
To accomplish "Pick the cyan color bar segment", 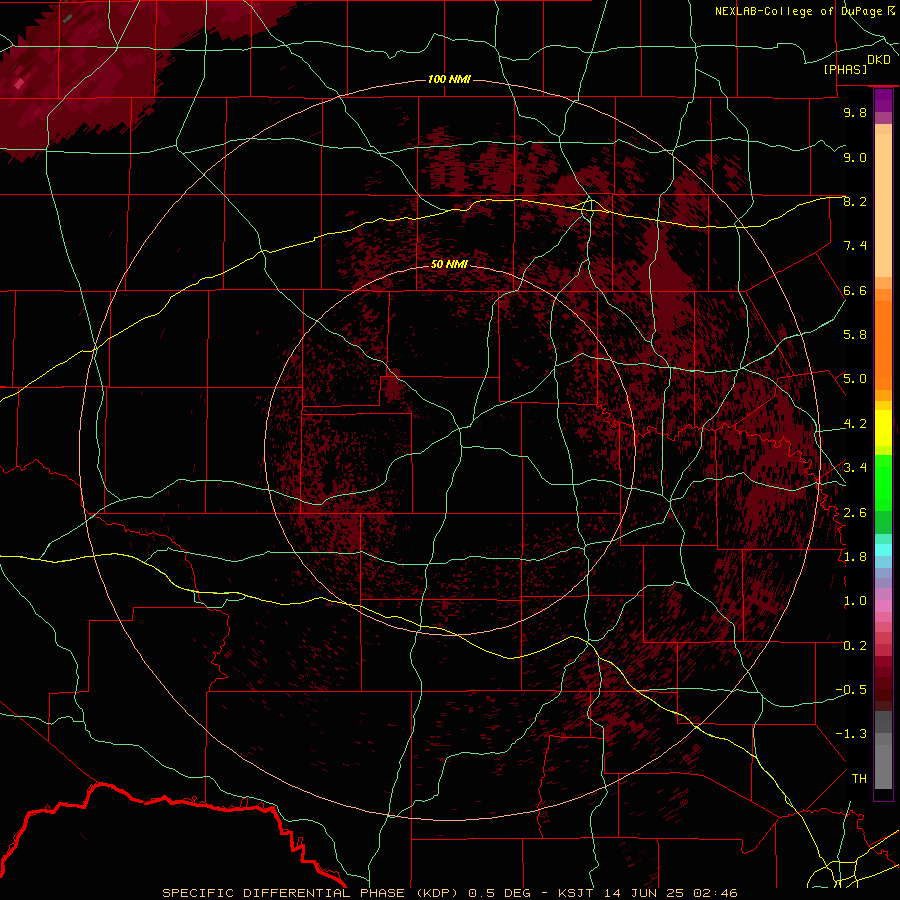I will point(883,550).
